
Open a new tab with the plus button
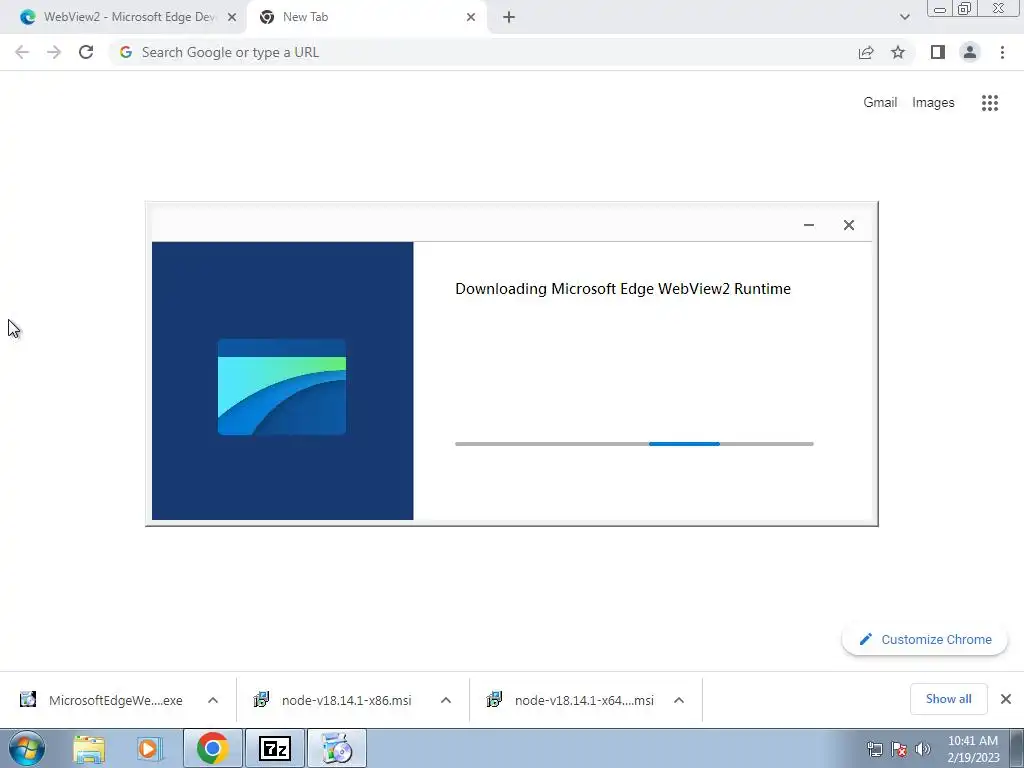click(509, 18)
